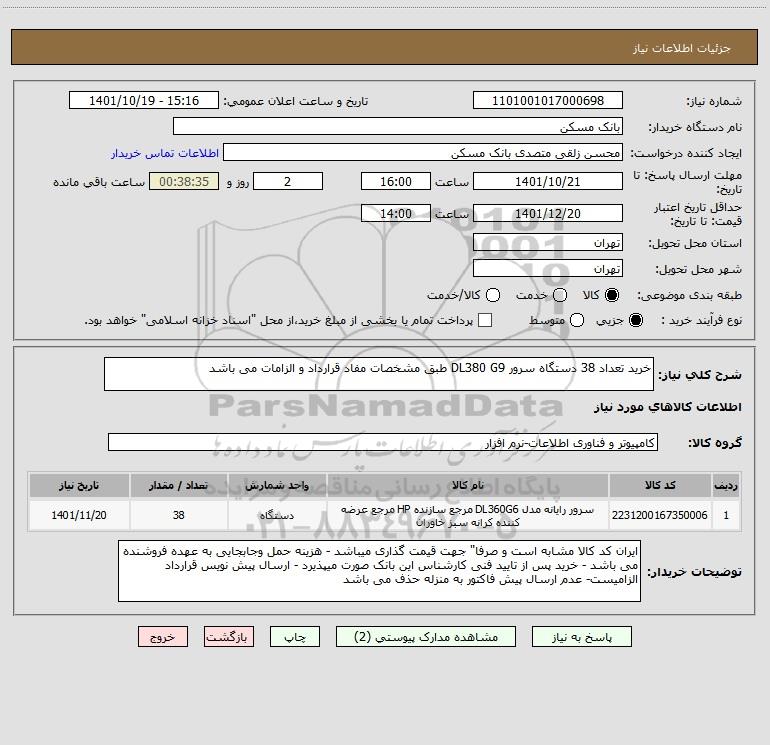Click the شماره نیاز field 1101001017000698
This screenshot has height=745, width=770.
pos(548,101)
